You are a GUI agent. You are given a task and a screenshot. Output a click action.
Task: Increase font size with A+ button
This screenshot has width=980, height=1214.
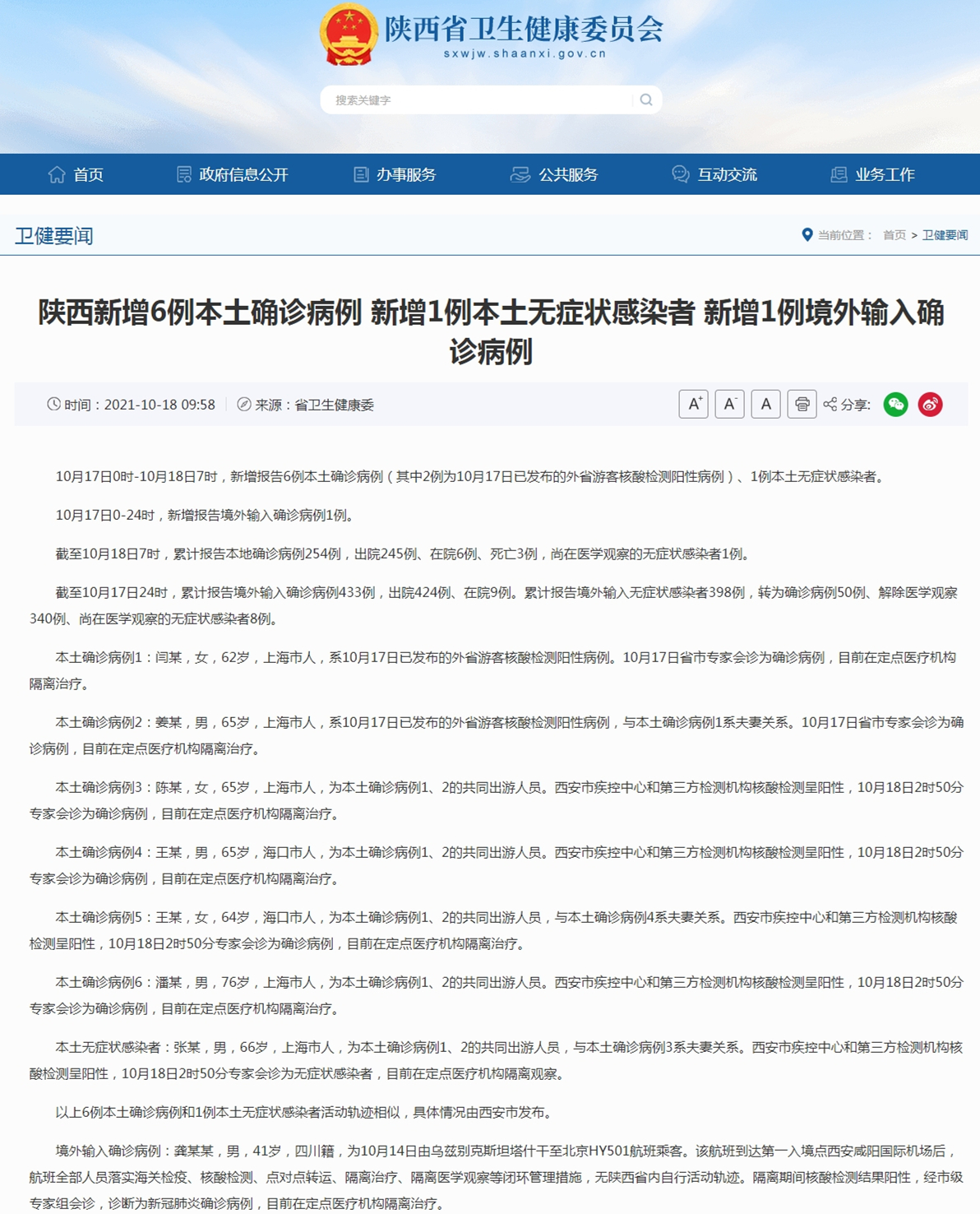coord(692,404)
